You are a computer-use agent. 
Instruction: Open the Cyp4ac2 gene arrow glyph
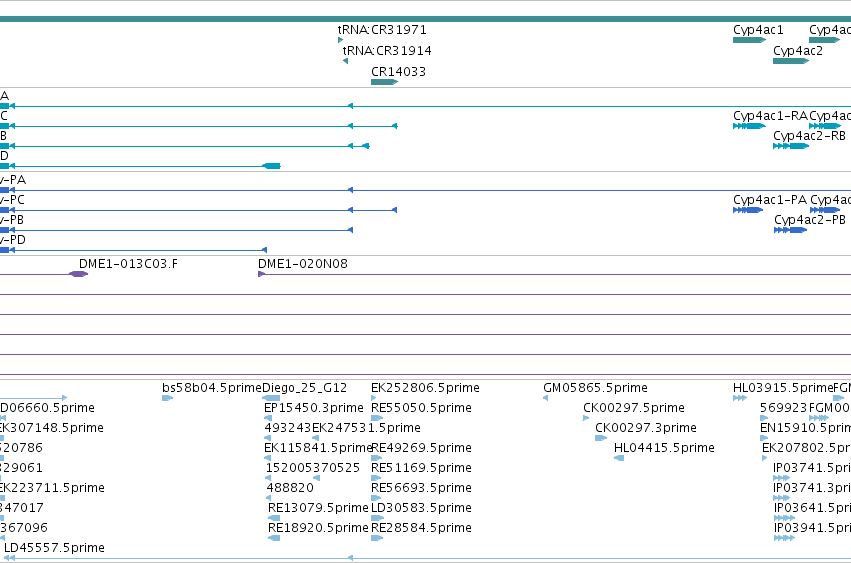click(x=791, y=61)
